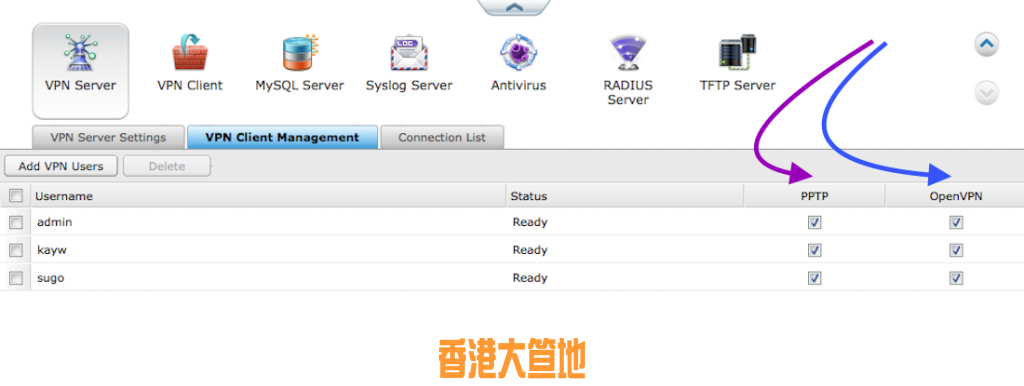Screen dimensions: 1024x386
Task: Uncheck OpenVPN for kayw
Action: click(956, 250)
